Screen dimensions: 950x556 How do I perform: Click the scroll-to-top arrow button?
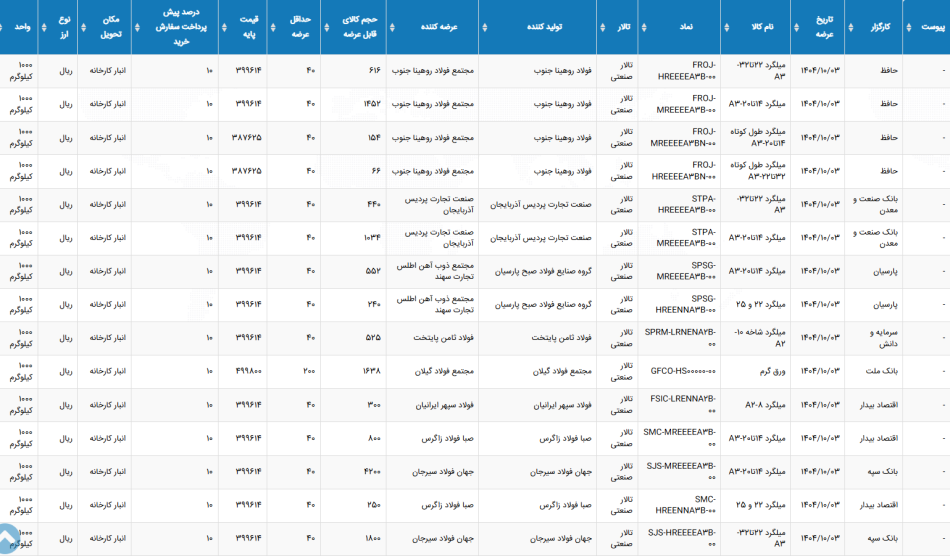[x=8, y=538]
